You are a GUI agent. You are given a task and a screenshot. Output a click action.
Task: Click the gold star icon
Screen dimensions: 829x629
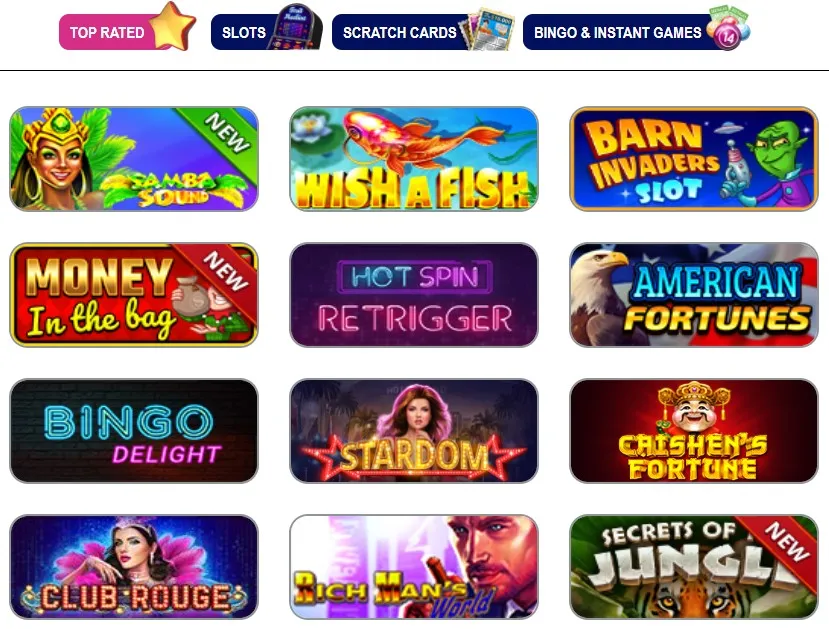(172, 26)
